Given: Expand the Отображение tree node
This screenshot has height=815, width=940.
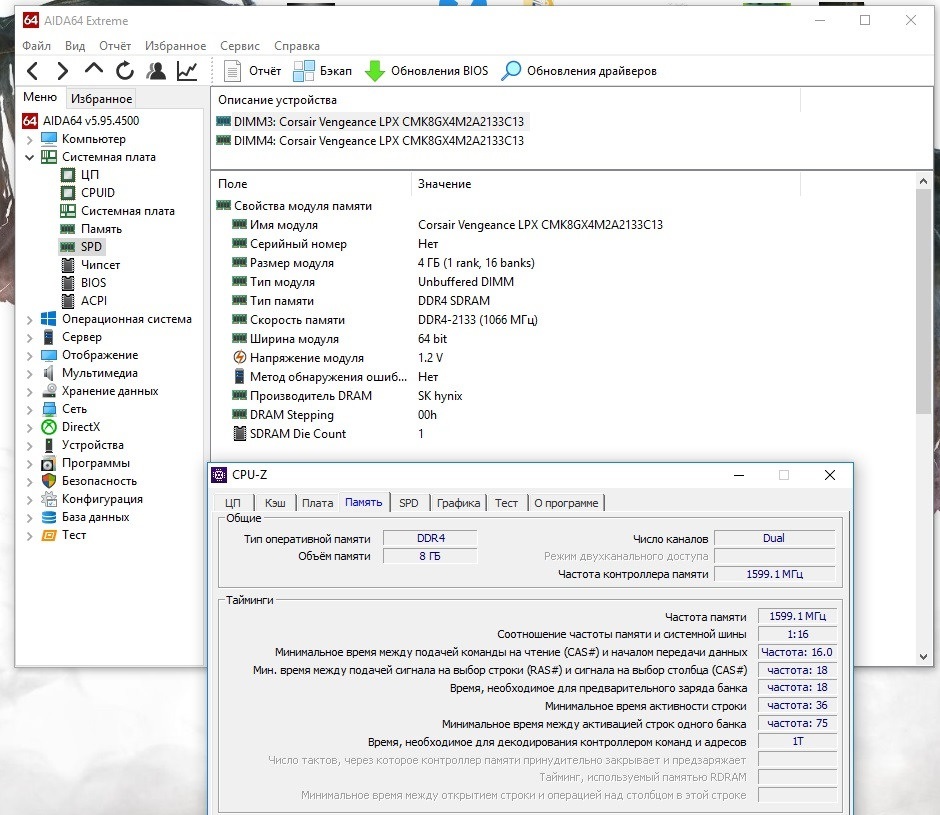Looking at the screenshot, I should pos(29,356).
